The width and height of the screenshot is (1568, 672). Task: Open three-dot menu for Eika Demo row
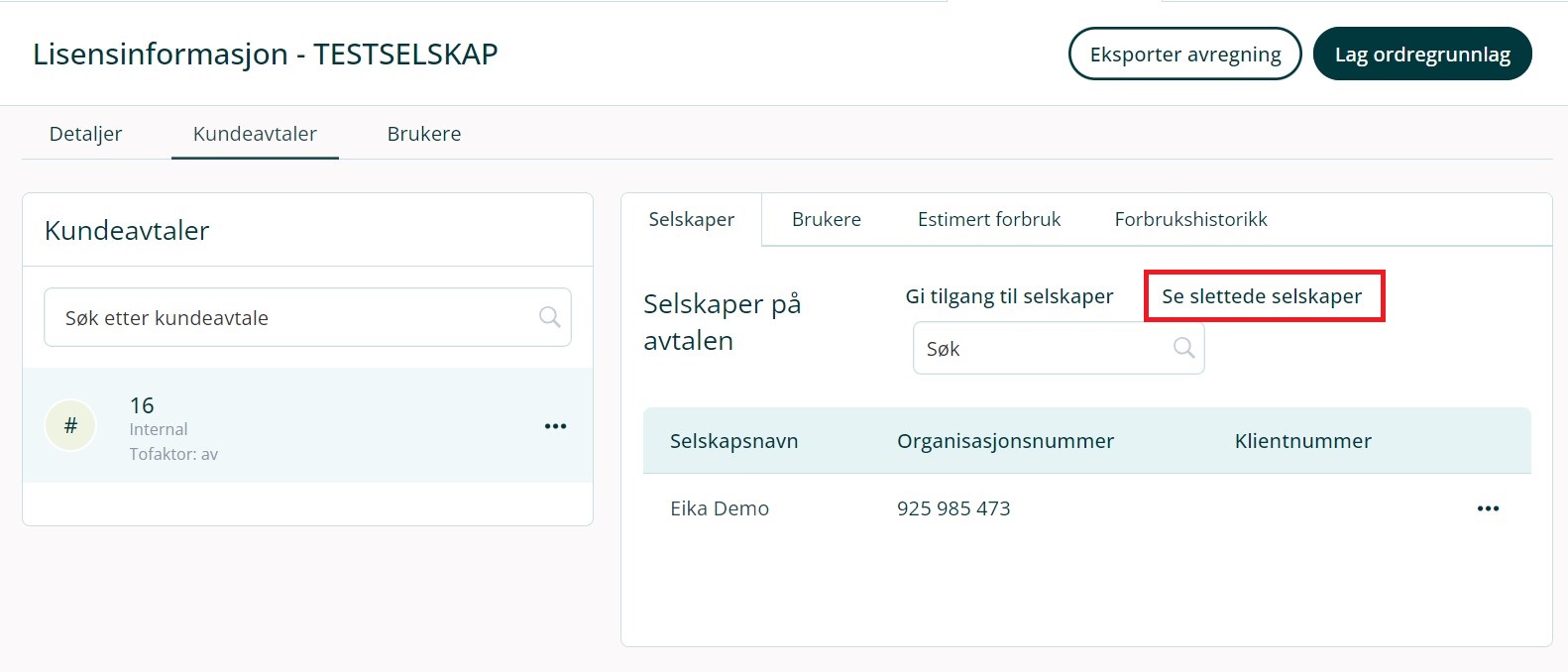coord(1488,508)
